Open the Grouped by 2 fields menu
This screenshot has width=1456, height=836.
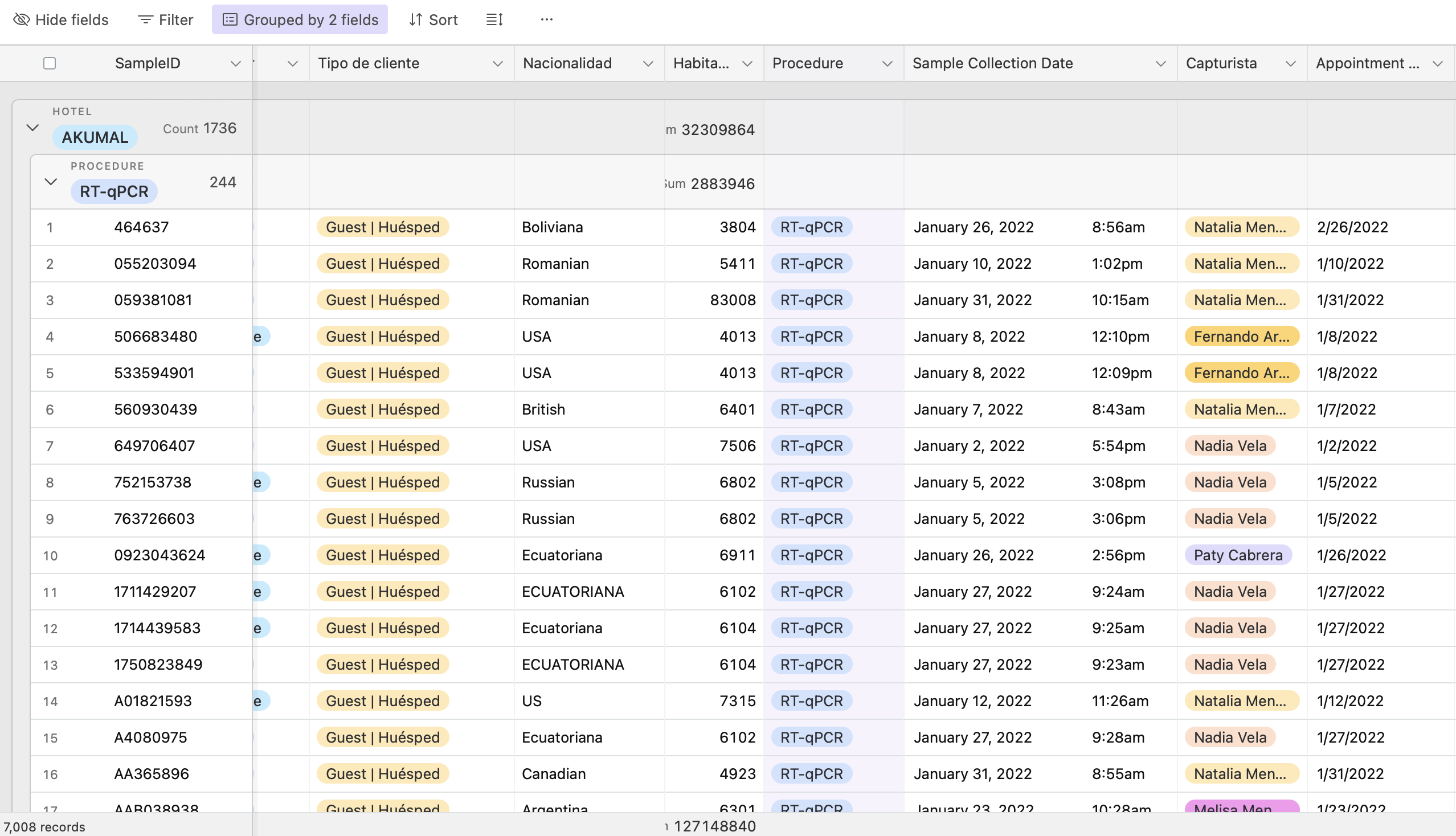[300, 19]
